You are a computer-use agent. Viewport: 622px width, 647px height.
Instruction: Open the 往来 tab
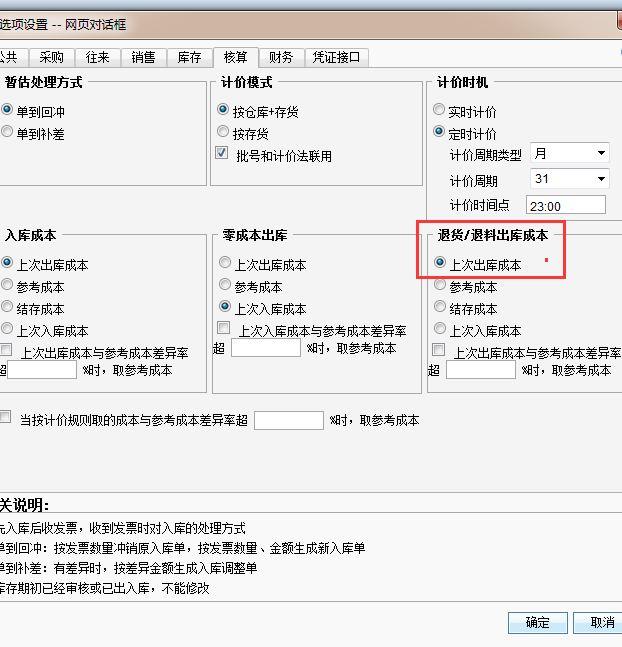97,57
